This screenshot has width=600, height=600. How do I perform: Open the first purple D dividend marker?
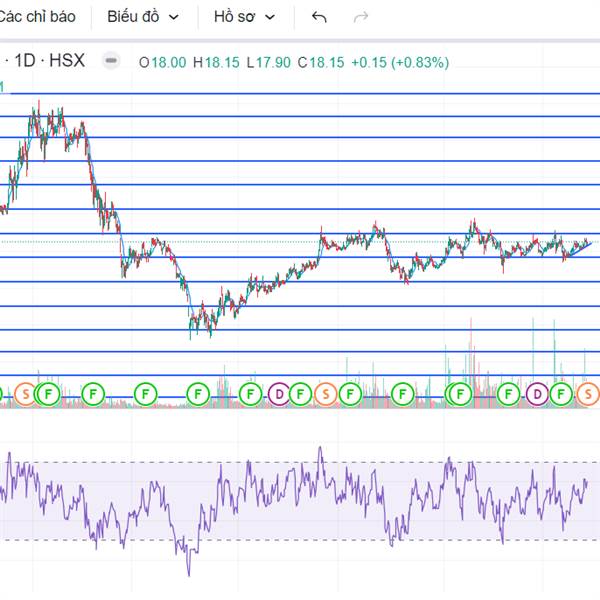point(279,394)
